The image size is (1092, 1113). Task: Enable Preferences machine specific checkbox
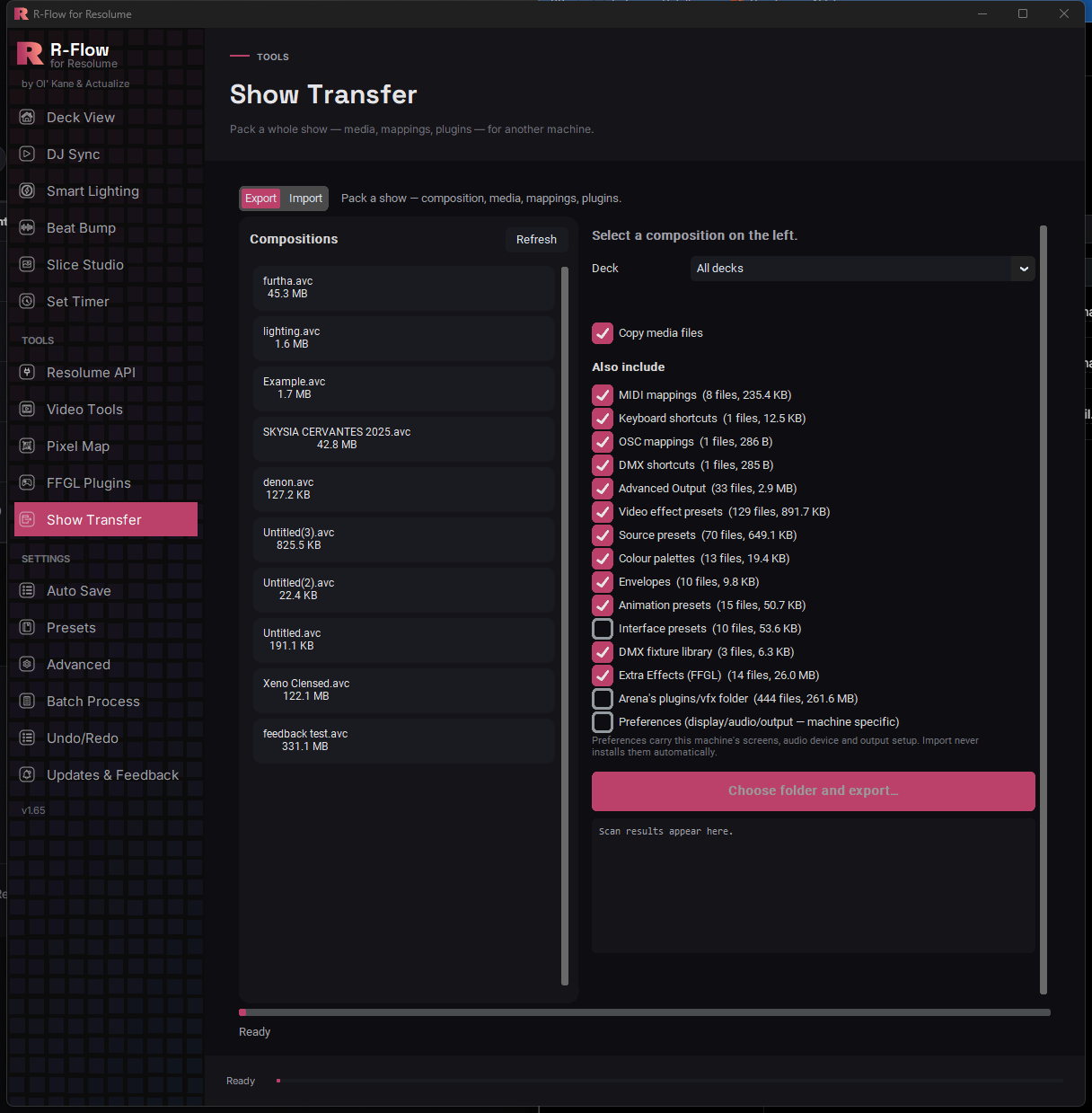pyautogui.click(x=603, y=722)
